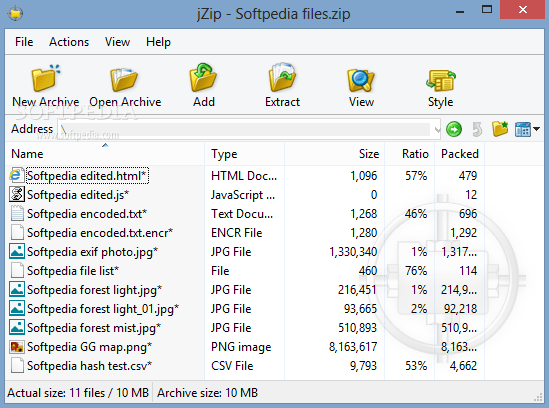The image size is (549, 408).
Task: Select the file name Softpedia forest light_01.jpg*
Action: (x=103, y=309)
